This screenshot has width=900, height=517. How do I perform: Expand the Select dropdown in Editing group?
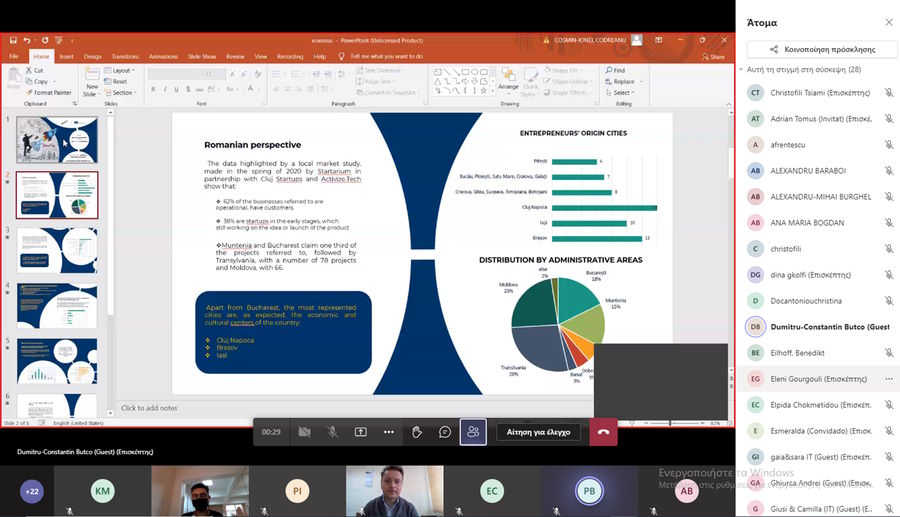[622, 93]
